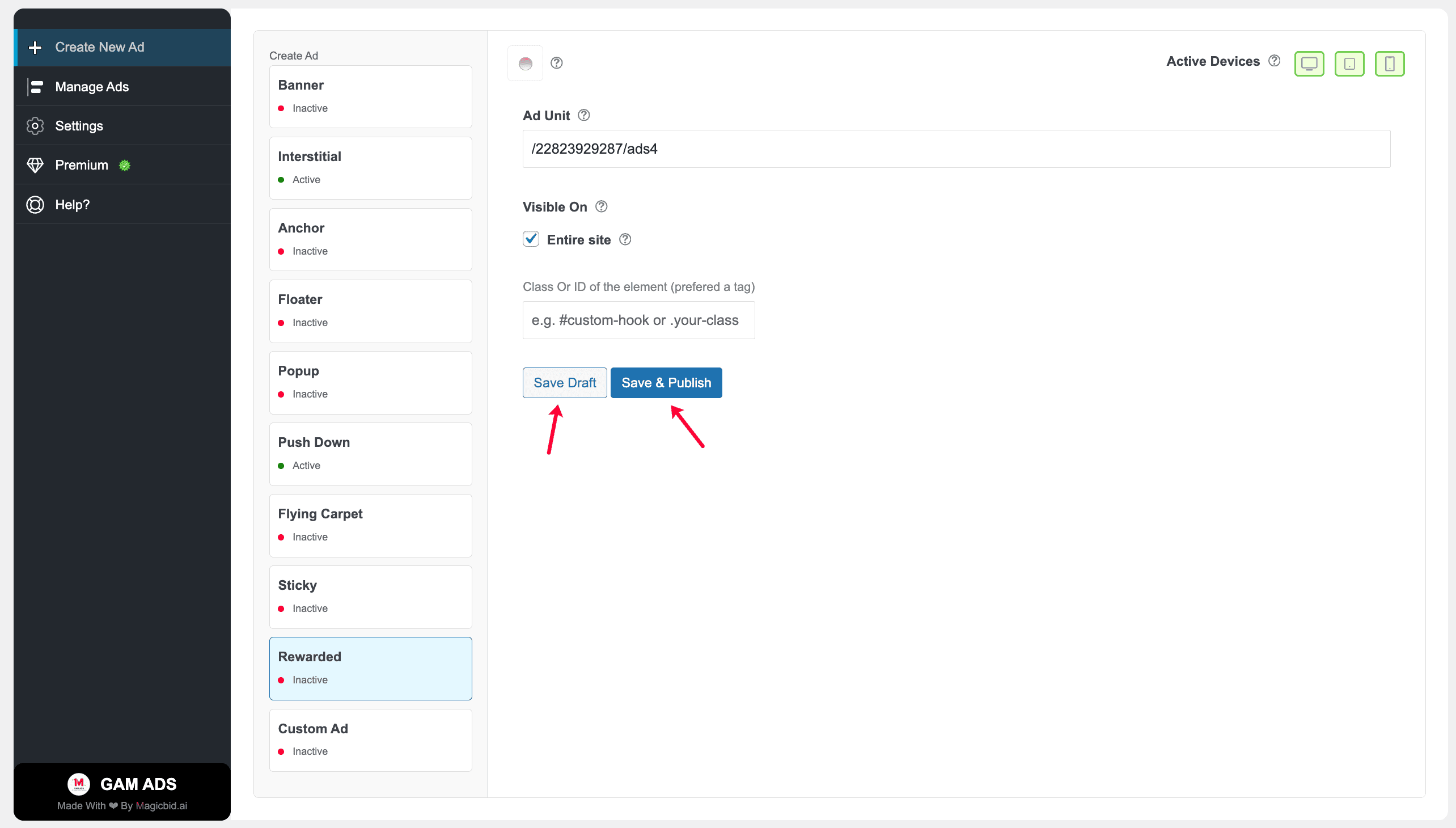
Task: Toggle the mobile phone device icon
Action: tap(1390, 63)
